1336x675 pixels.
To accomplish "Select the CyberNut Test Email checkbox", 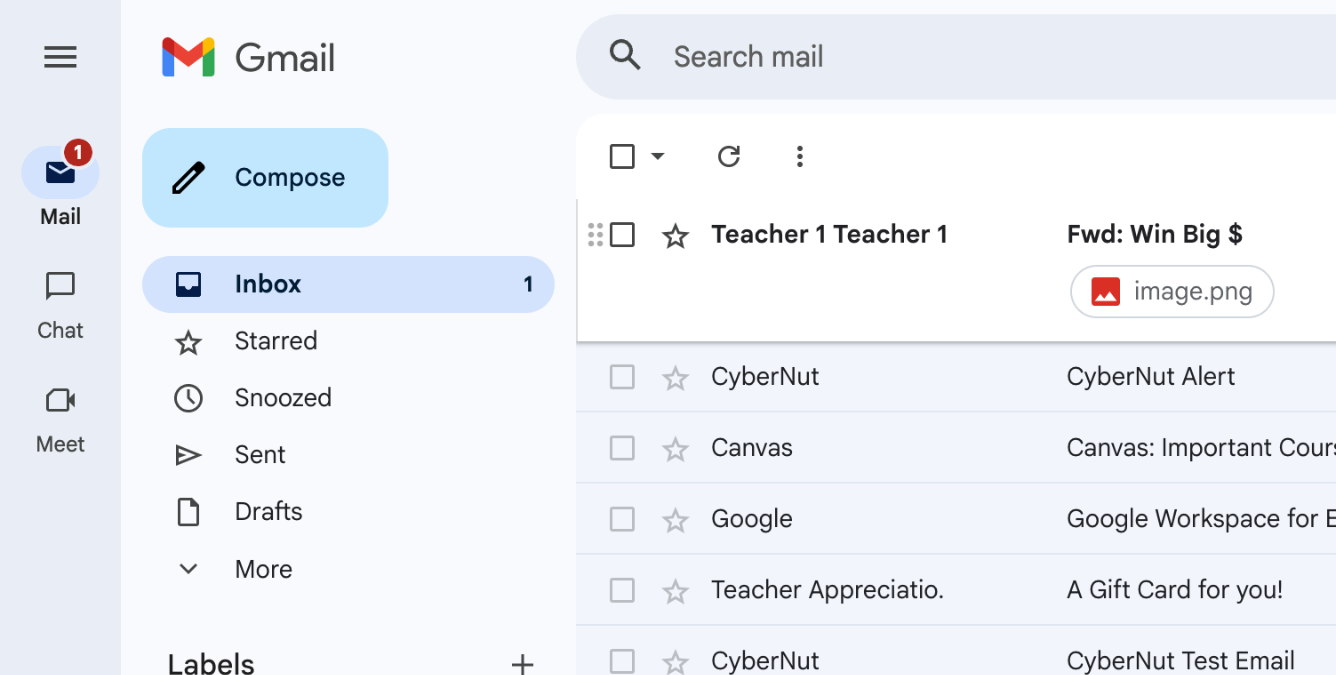I will (x=622, y=661).
